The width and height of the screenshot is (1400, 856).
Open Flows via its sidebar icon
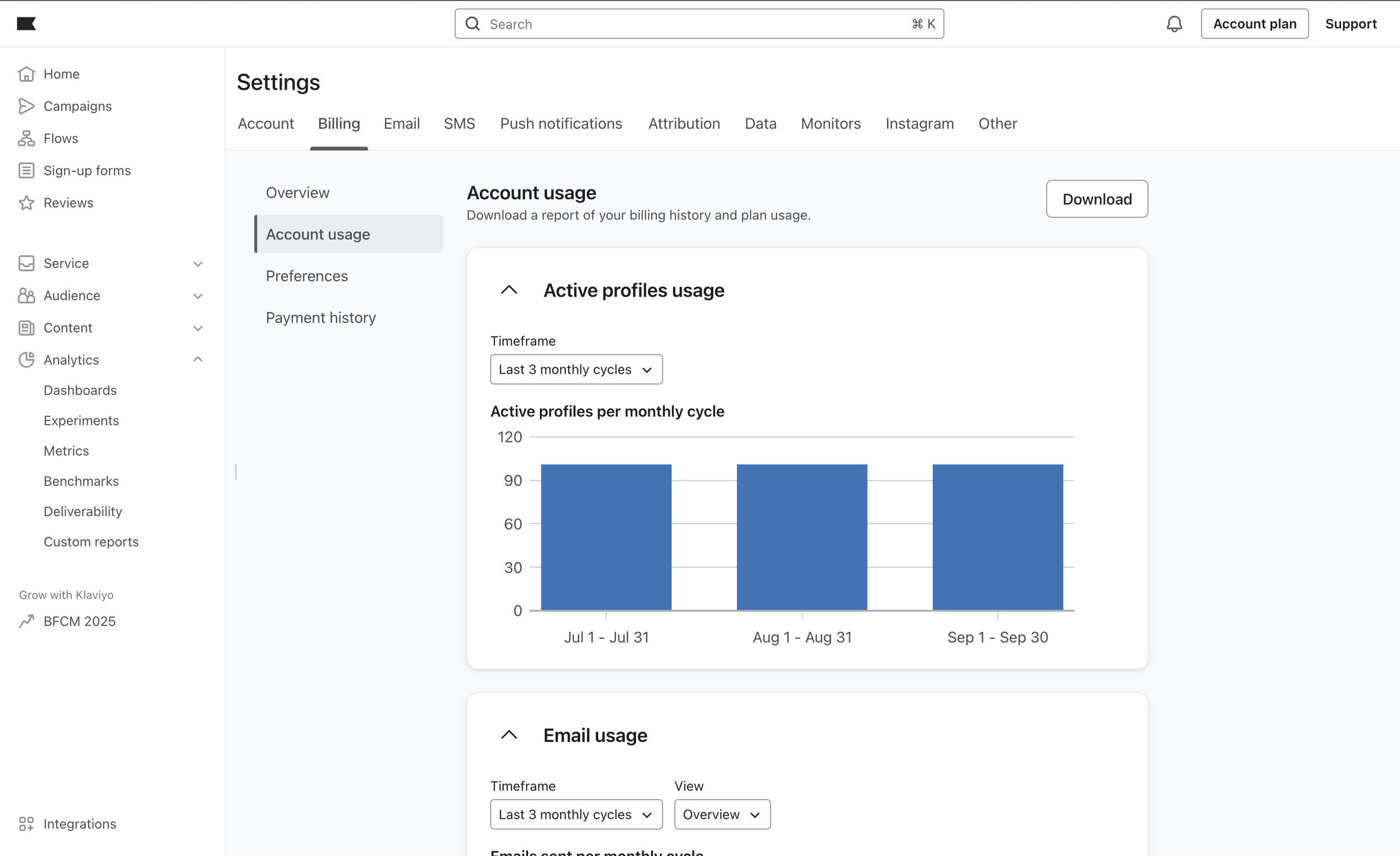(x=26, y=139)
